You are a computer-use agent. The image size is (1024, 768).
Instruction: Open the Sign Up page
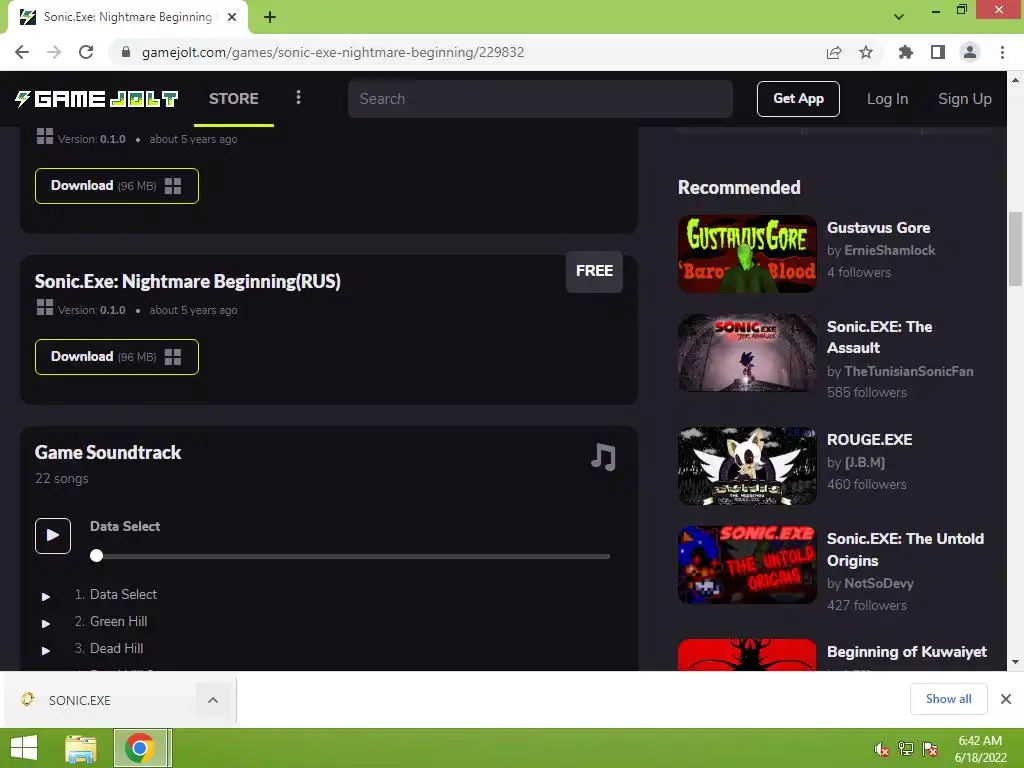(965, 99)
